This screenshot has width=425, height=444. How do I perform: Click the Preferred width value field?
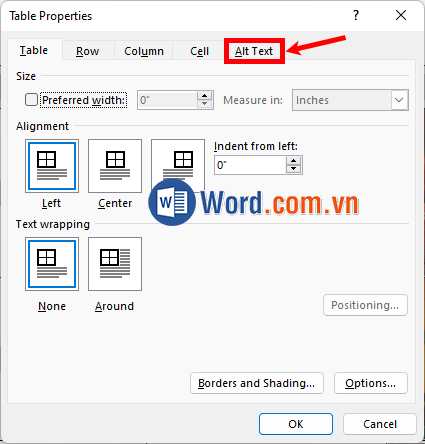(167, 100)
